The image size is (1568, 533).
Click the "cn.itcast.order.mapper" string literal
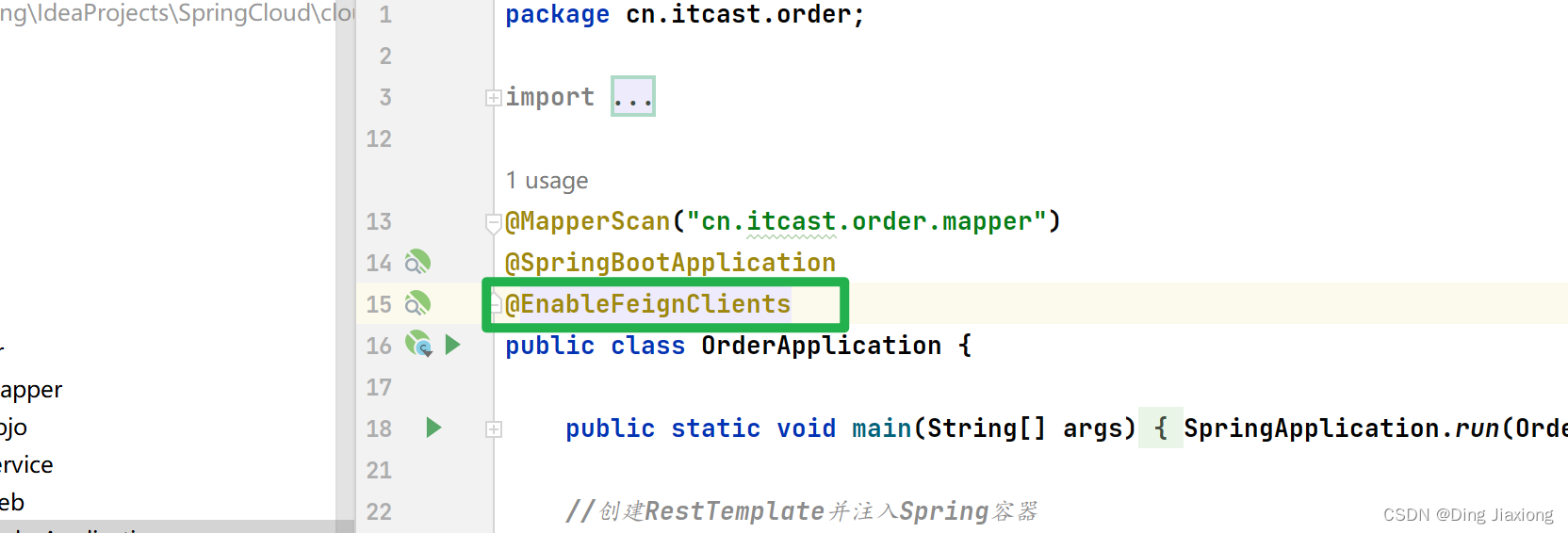(x=866, y=220)
